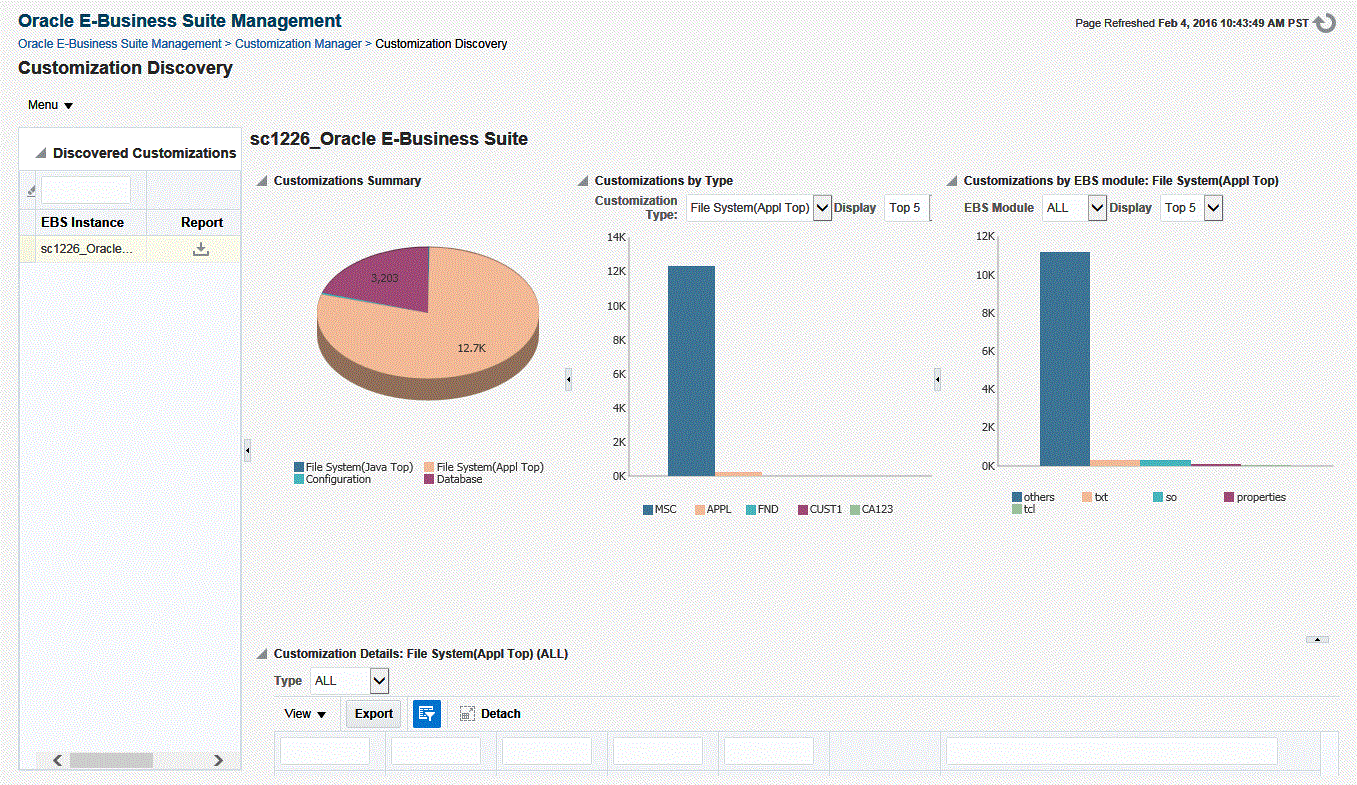Open the Menu dropdown

coord(50,105)
